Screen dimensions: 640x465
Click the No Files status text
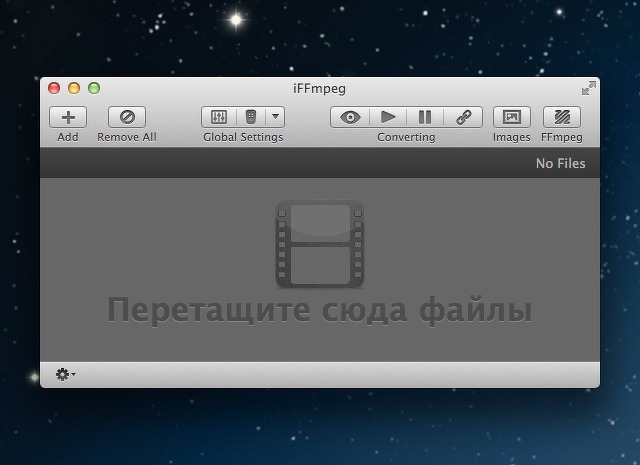click(x=560, y=163)
